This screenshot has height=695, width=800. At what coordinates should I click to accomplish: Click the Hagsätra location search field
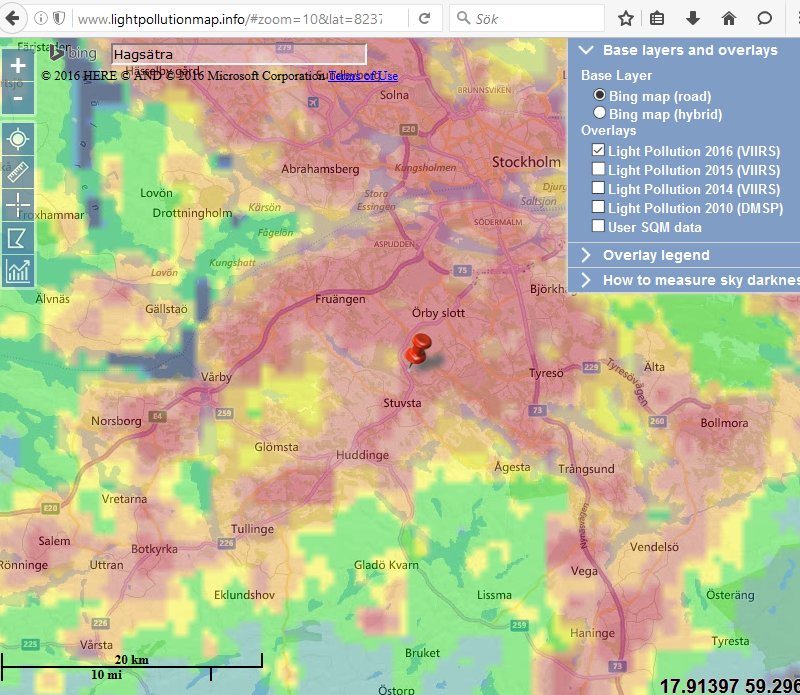pyautogui.click(x=238, y=54)
